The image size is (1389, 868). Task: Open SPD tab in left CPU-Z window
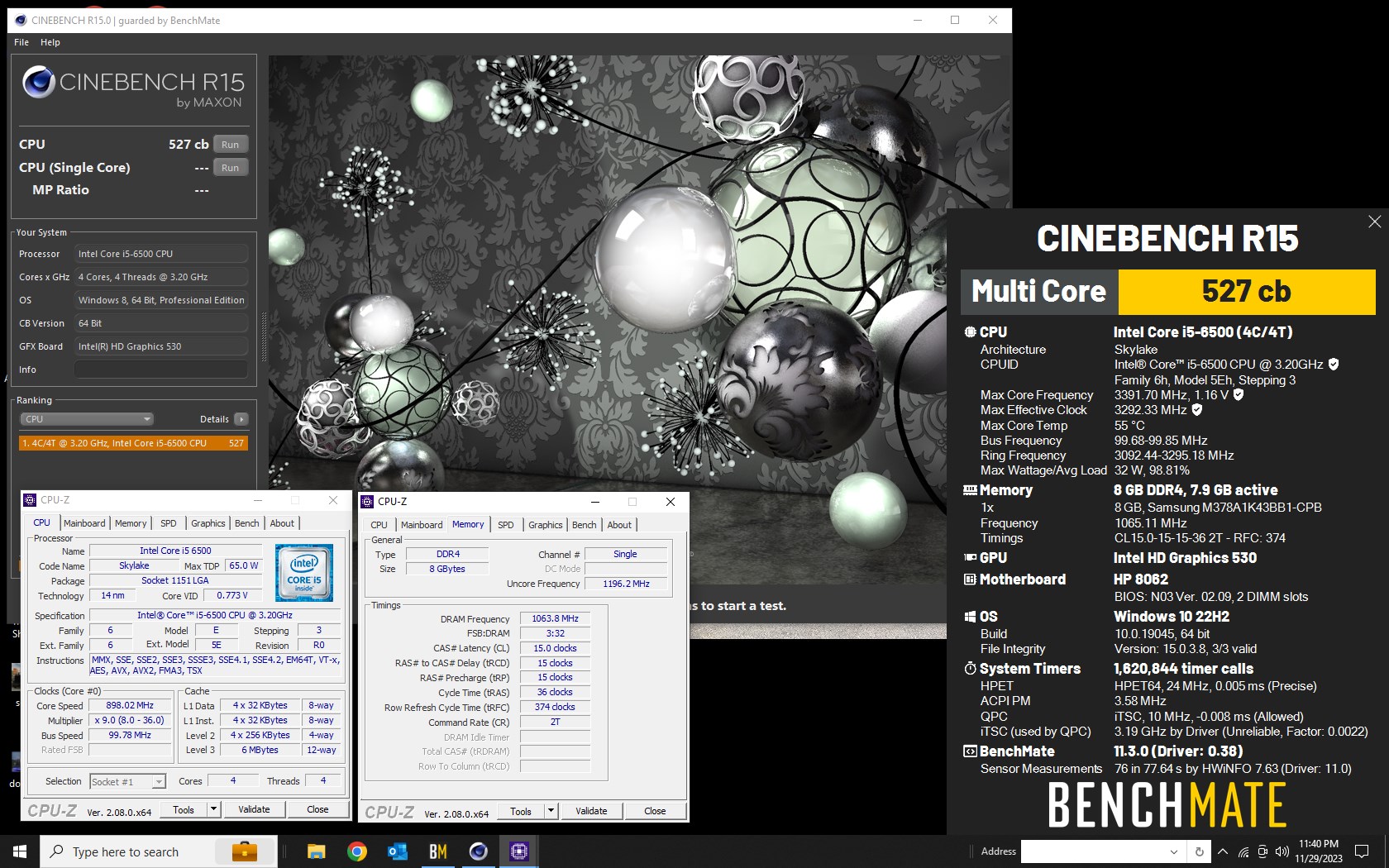point(169,523)
